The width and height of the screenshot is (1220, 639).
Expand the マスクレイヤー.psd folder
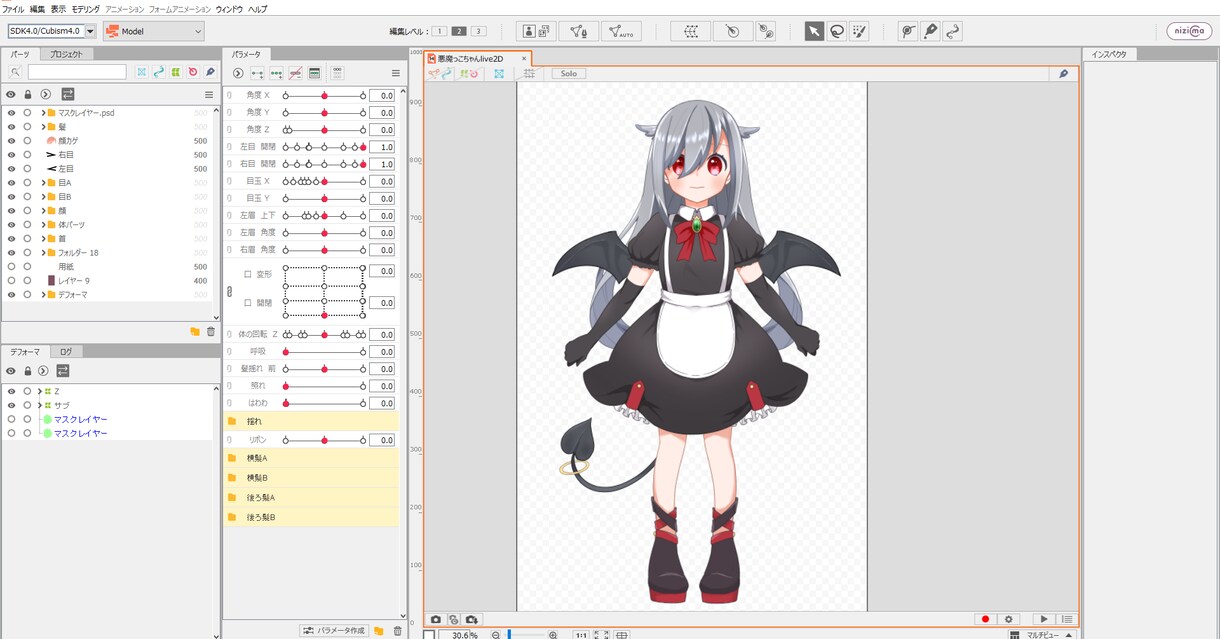[42, 113]
